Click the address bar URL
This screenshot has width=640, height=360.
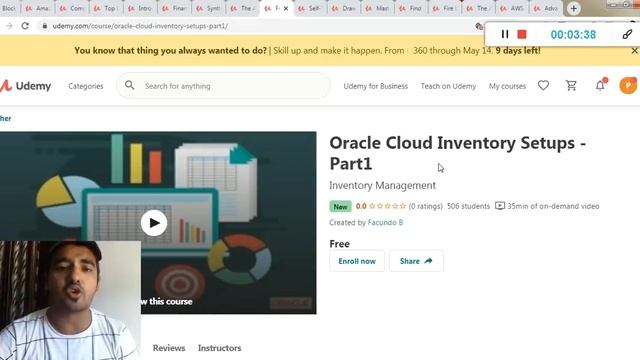point(140,26)
